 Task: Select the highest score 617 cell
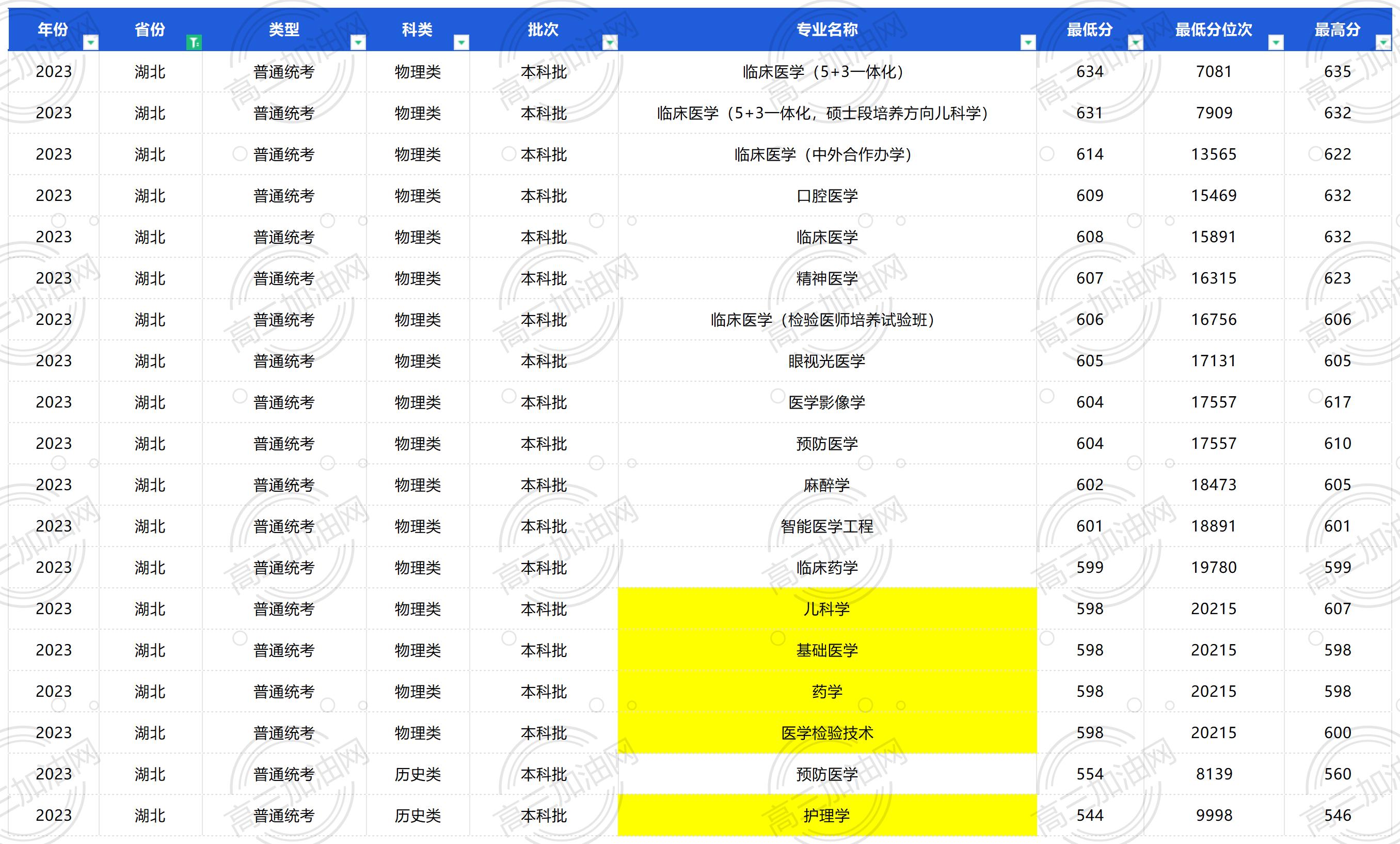coord(1338,402)
